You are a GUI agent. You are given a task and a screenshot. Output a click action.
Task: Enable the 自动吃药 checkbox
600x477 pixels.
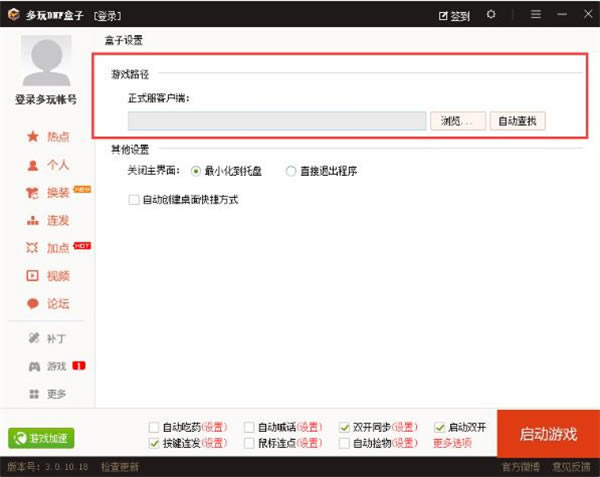153,427
